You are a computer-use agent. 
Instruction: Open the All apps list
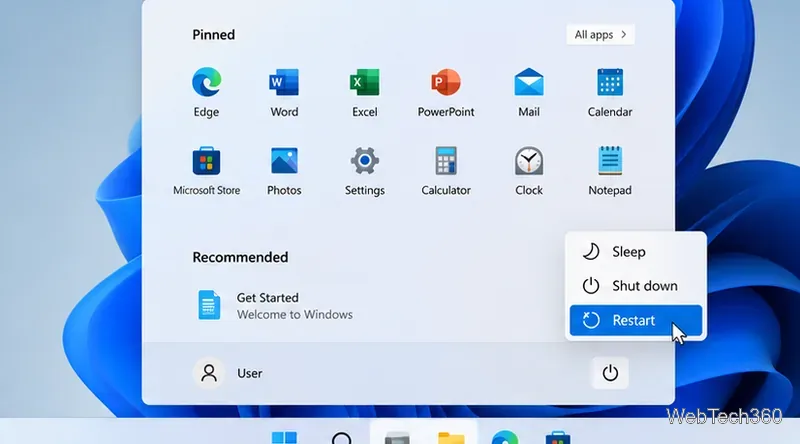click(600, 35)
